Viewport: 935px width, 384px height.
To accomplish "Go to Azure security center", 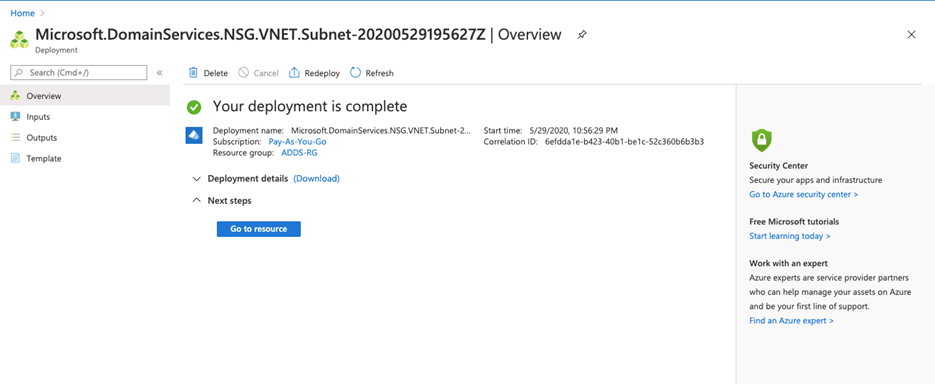I will pos(804,194).
